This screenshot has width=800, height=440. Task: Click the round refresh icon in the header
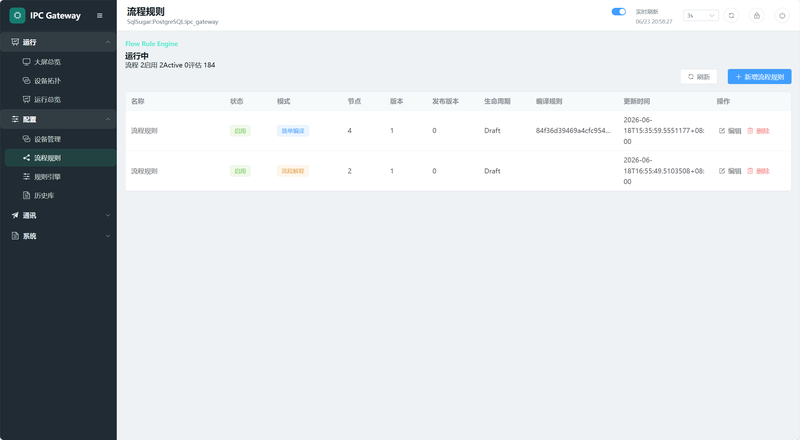(x=731, y=15)
